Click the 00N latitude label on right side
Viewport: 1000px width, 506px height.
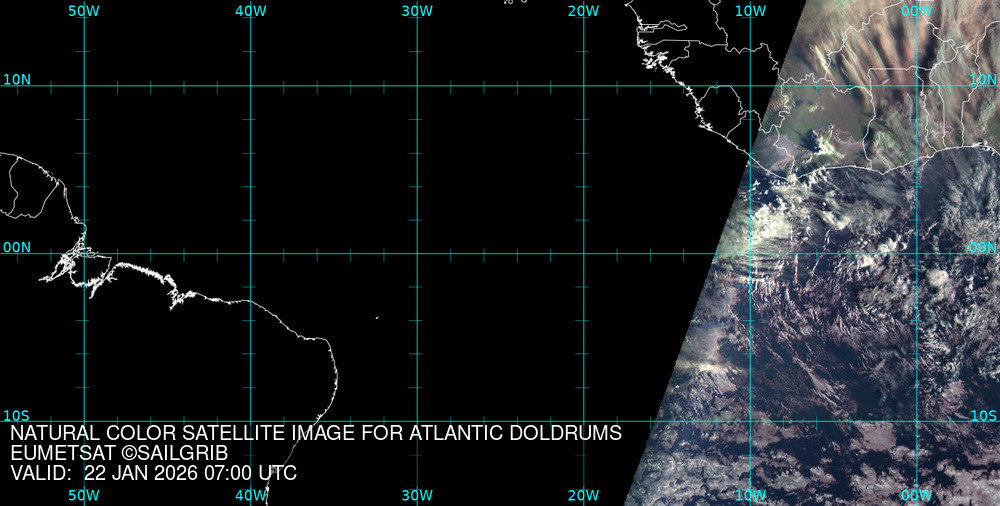pyautogui.click(x=983, y=247)
